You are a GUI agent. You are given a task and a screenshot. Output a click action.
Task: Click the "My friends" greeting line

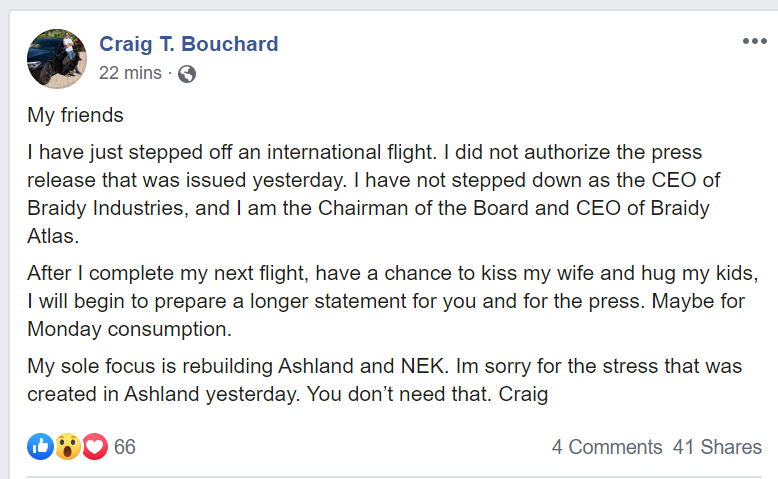(75, 115)
